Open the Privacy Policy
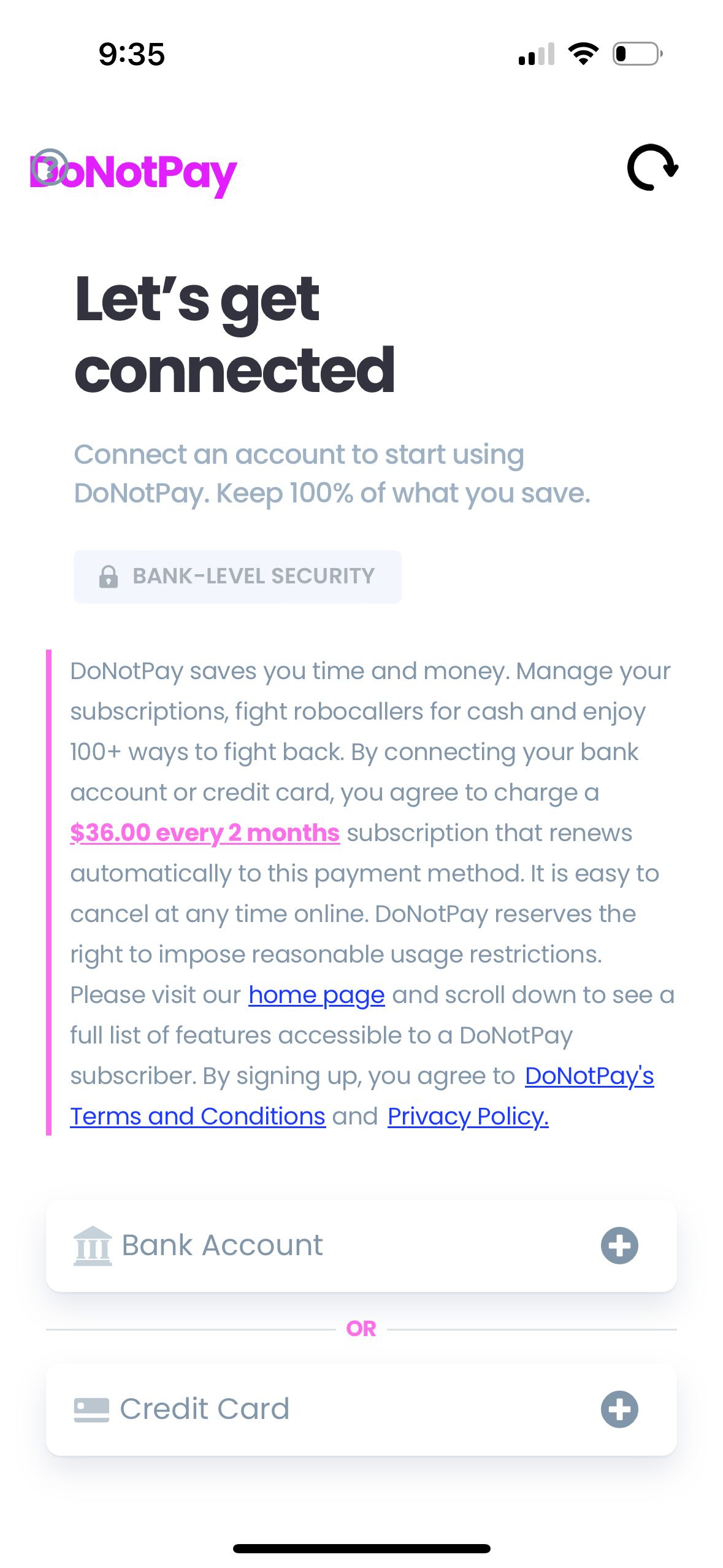This screenshot has height=1568, width=723. click(x=467, y=1116)
